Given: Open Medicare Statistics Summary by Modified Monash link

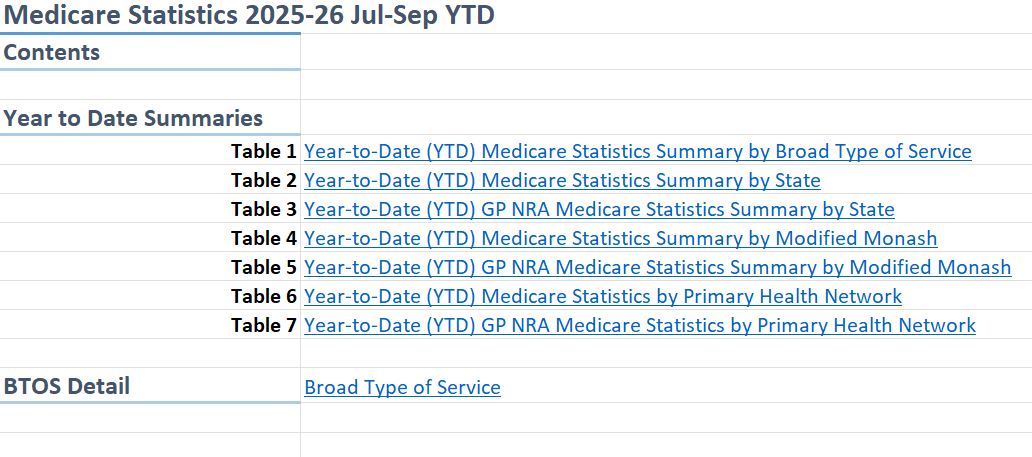Looking at the screenshot, I should click(x=620, y=239).
